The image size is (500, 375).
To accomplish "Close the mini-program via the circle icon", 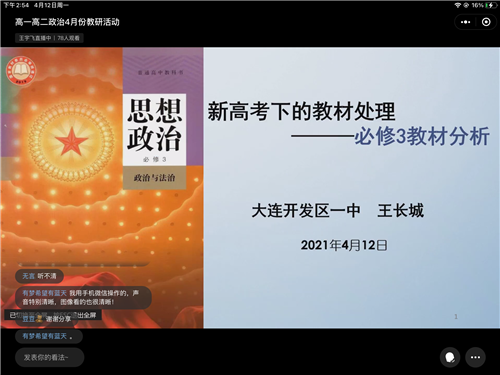I will coord(486,22).
